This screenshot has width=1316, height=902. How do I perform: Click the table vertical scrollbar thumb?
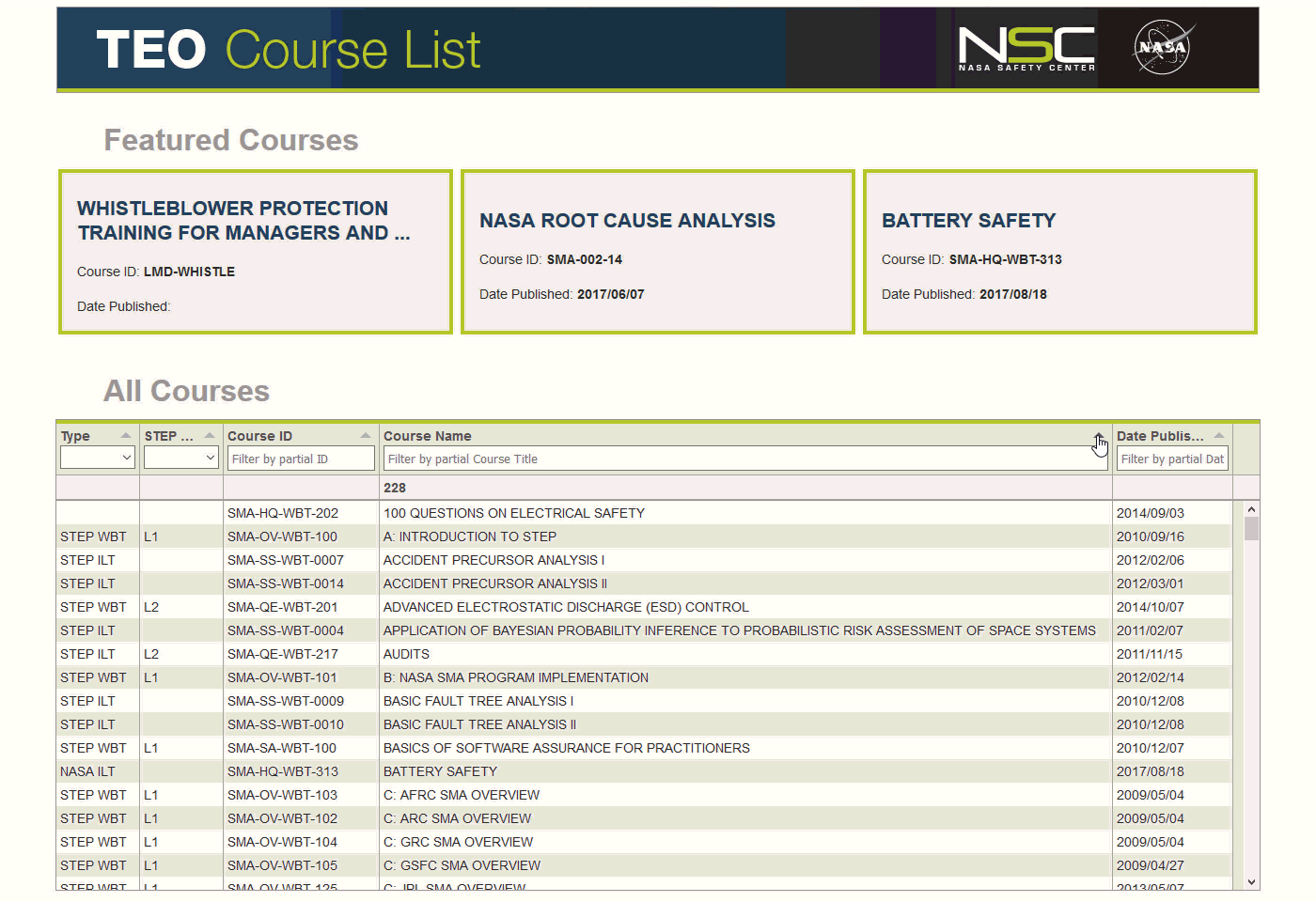1251,528
